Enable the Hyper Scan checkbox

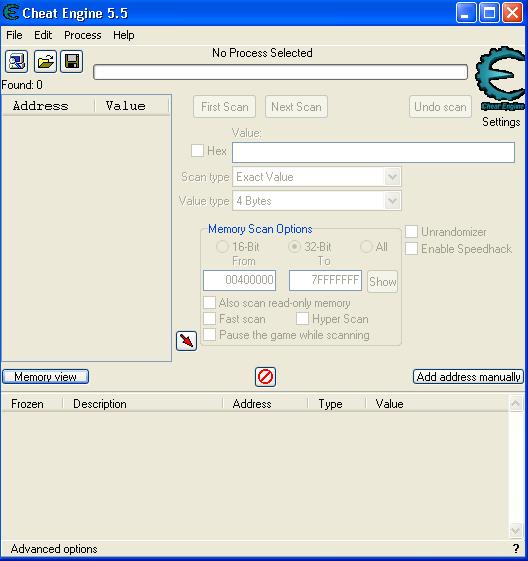(303, 318)
